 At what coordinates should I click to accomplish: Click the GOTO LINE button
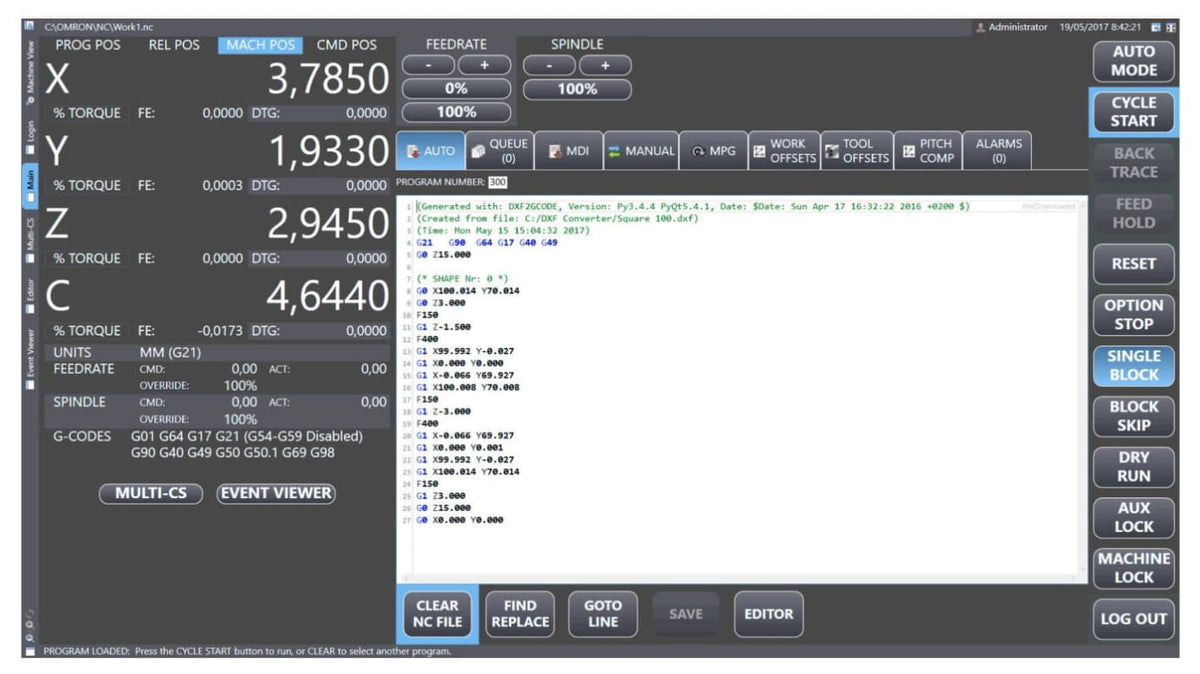coord(602,614)
